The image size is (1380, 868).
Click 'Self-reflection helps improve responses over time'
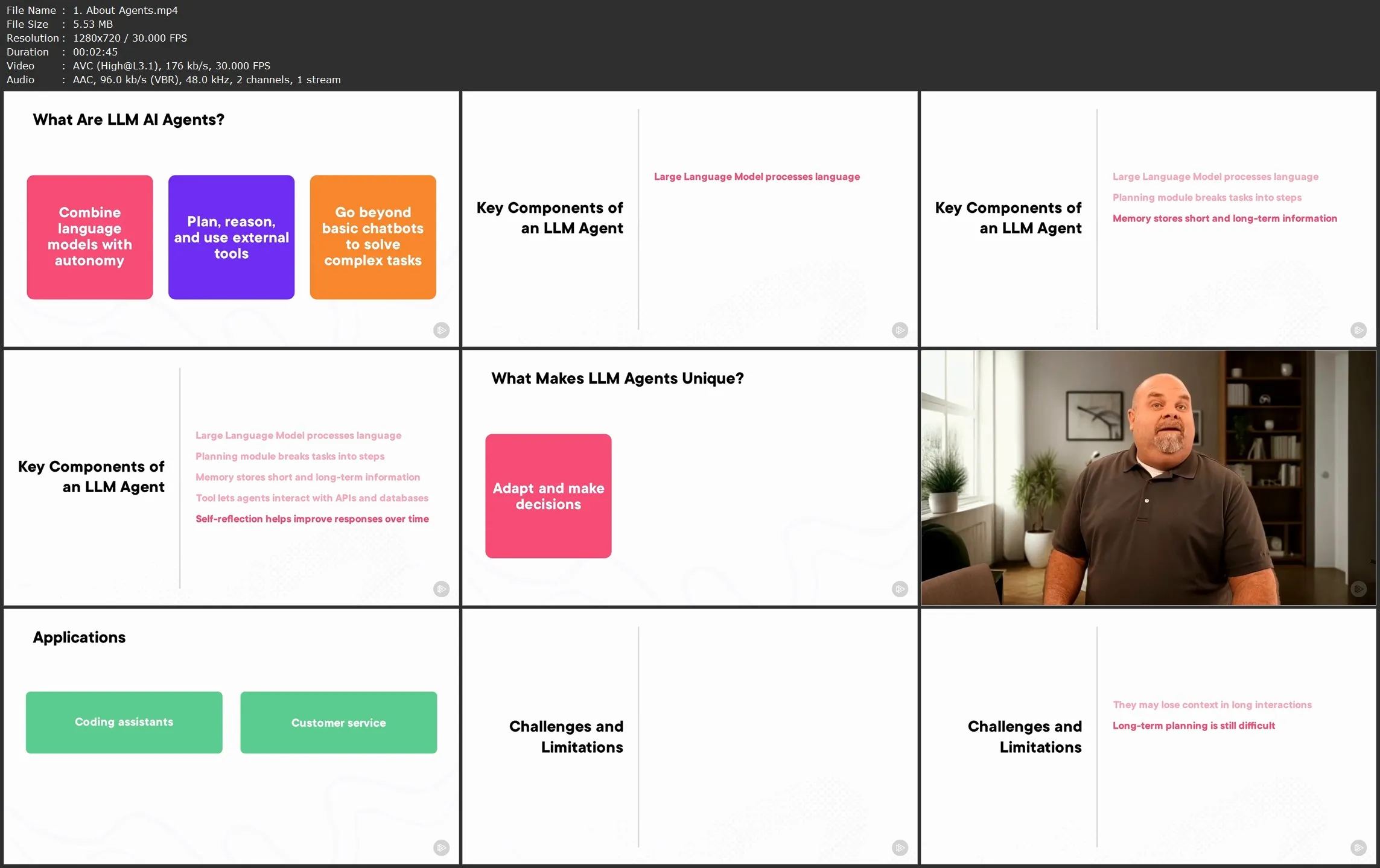coord(312,519)
